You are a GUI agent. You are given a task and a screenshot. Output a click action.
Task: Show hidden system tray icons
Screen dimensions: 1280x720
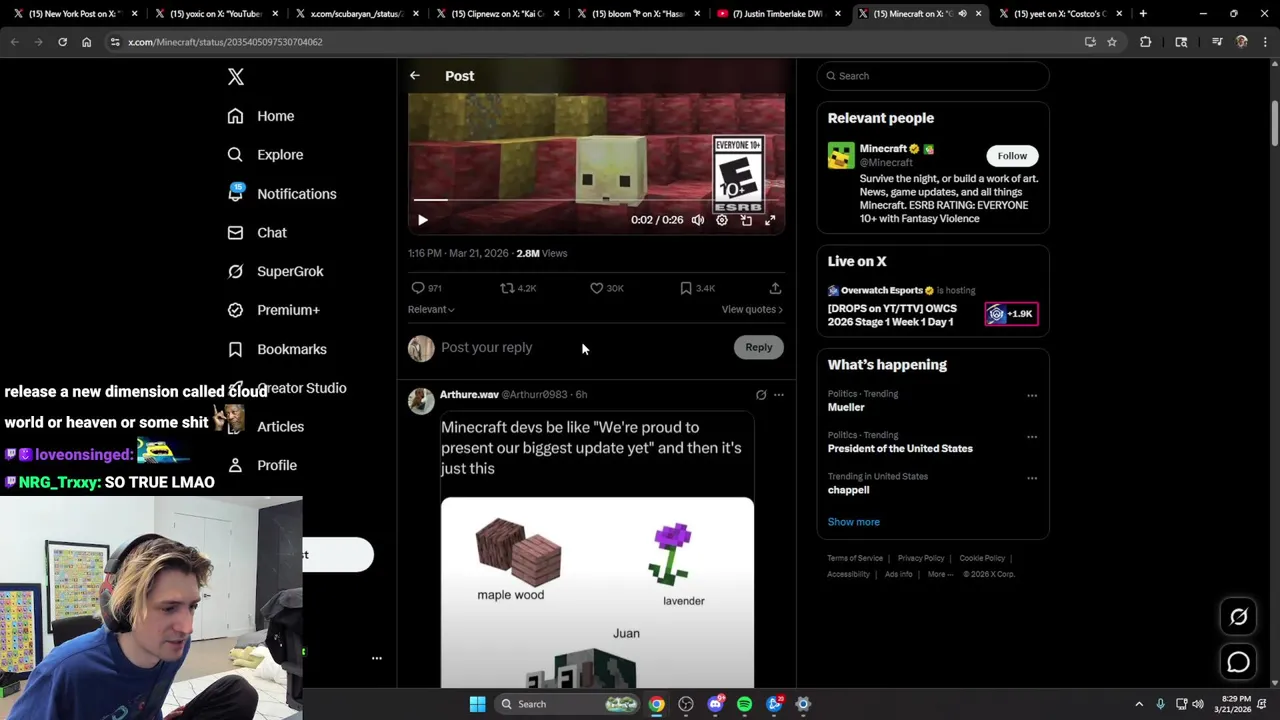click(x=1139, y=704)
